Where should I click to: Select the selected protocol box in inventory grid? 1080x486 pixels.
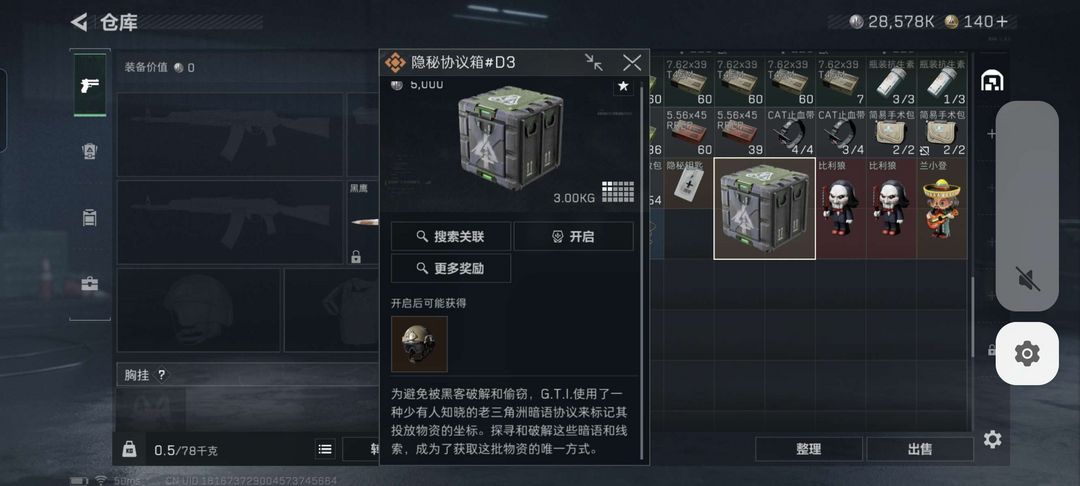pyautogui.click(x=765, y=209)
